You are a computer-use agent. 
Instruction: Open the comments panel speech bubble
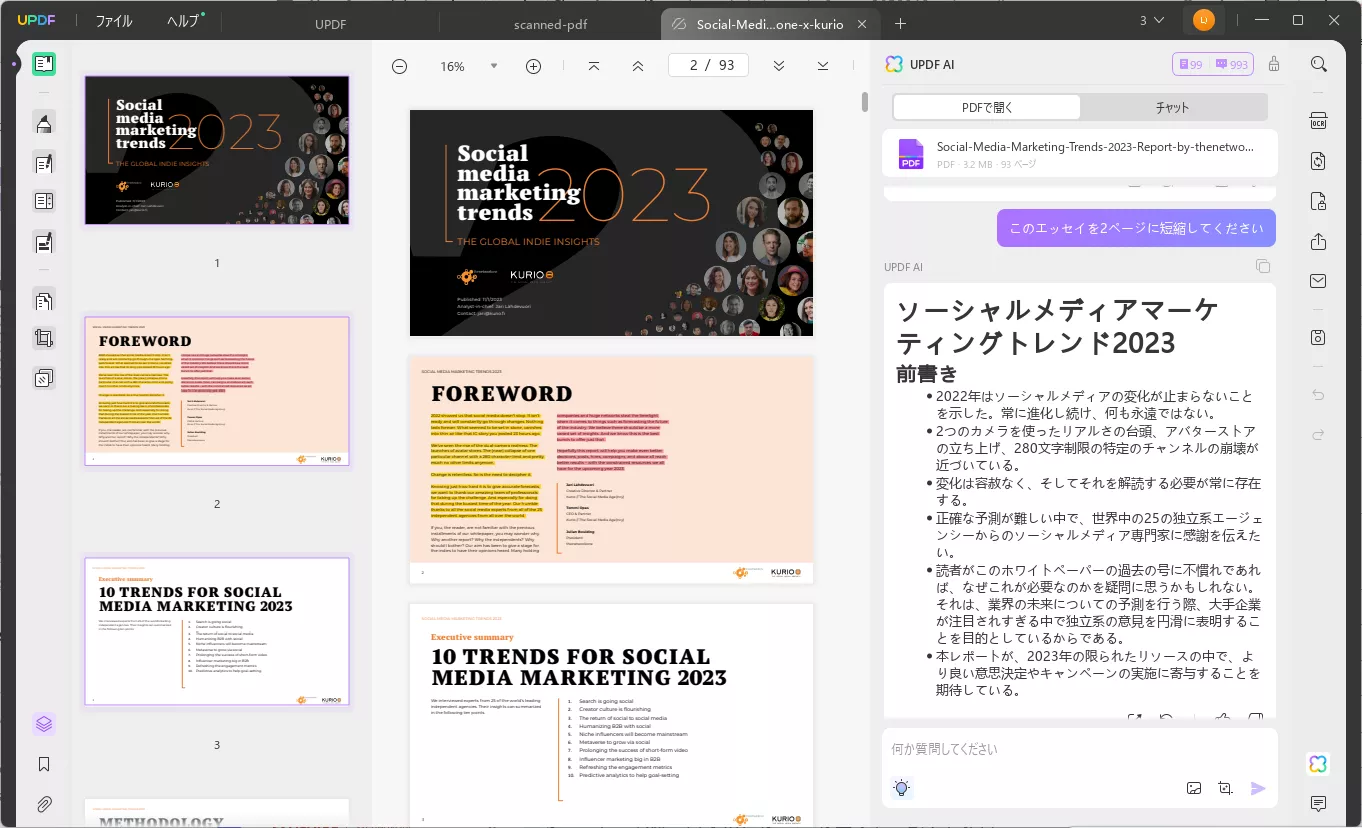(x=1318, y=804)
